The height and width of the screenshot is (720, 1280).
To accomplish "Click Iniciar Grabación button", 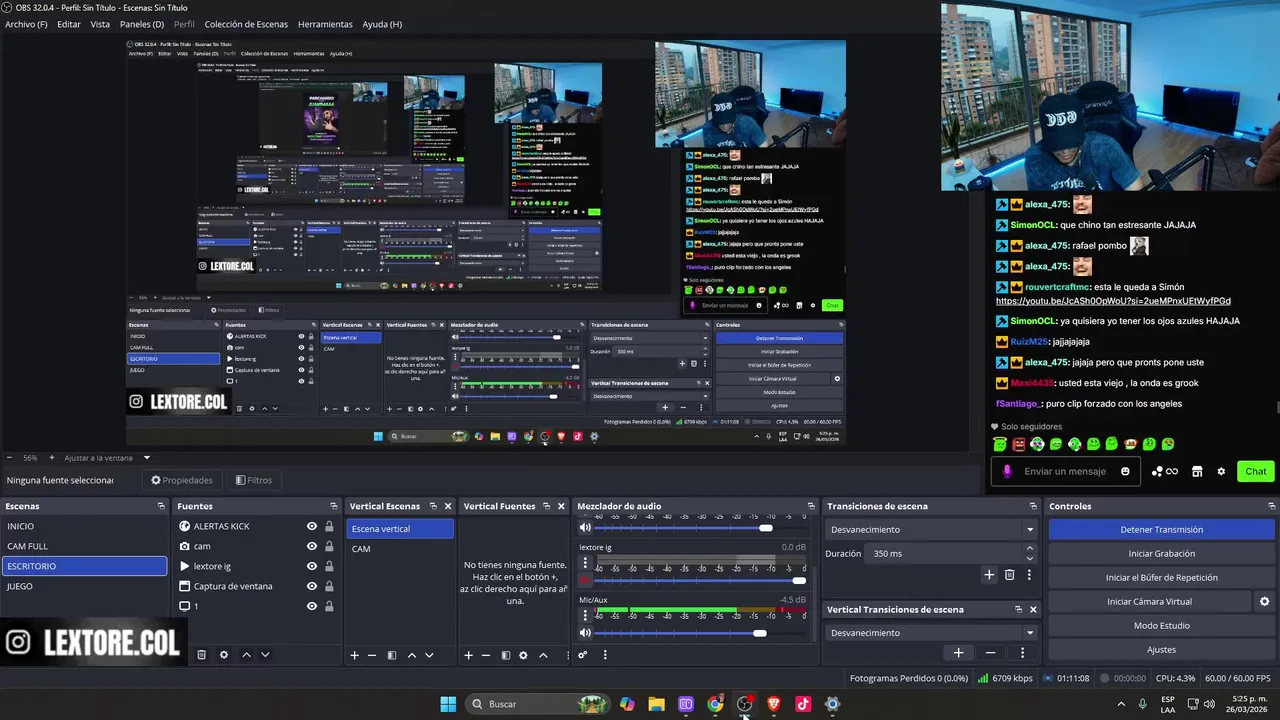I will [1161, 553].
